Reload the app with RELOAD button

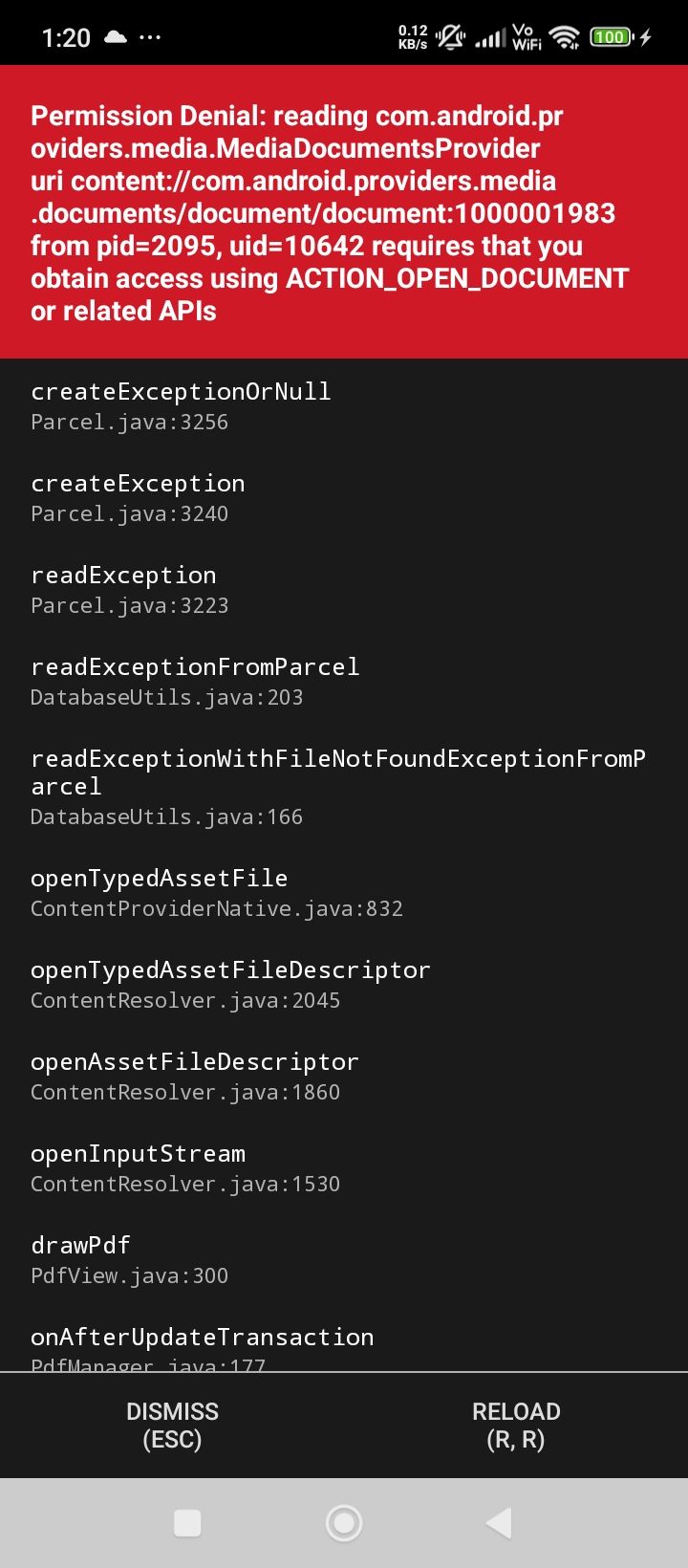(516, 1425)
